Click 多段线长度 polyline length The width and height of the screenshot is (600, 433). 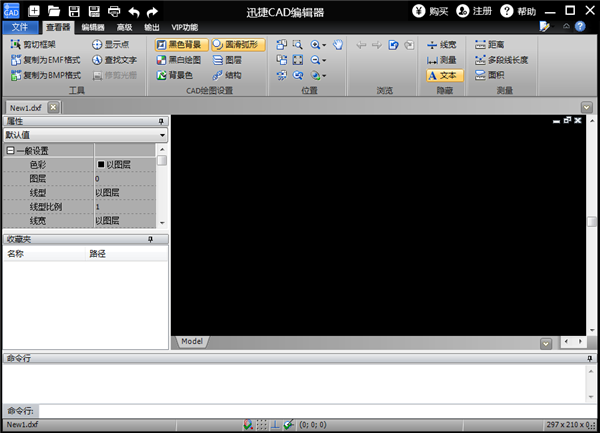tap(501, 60)
